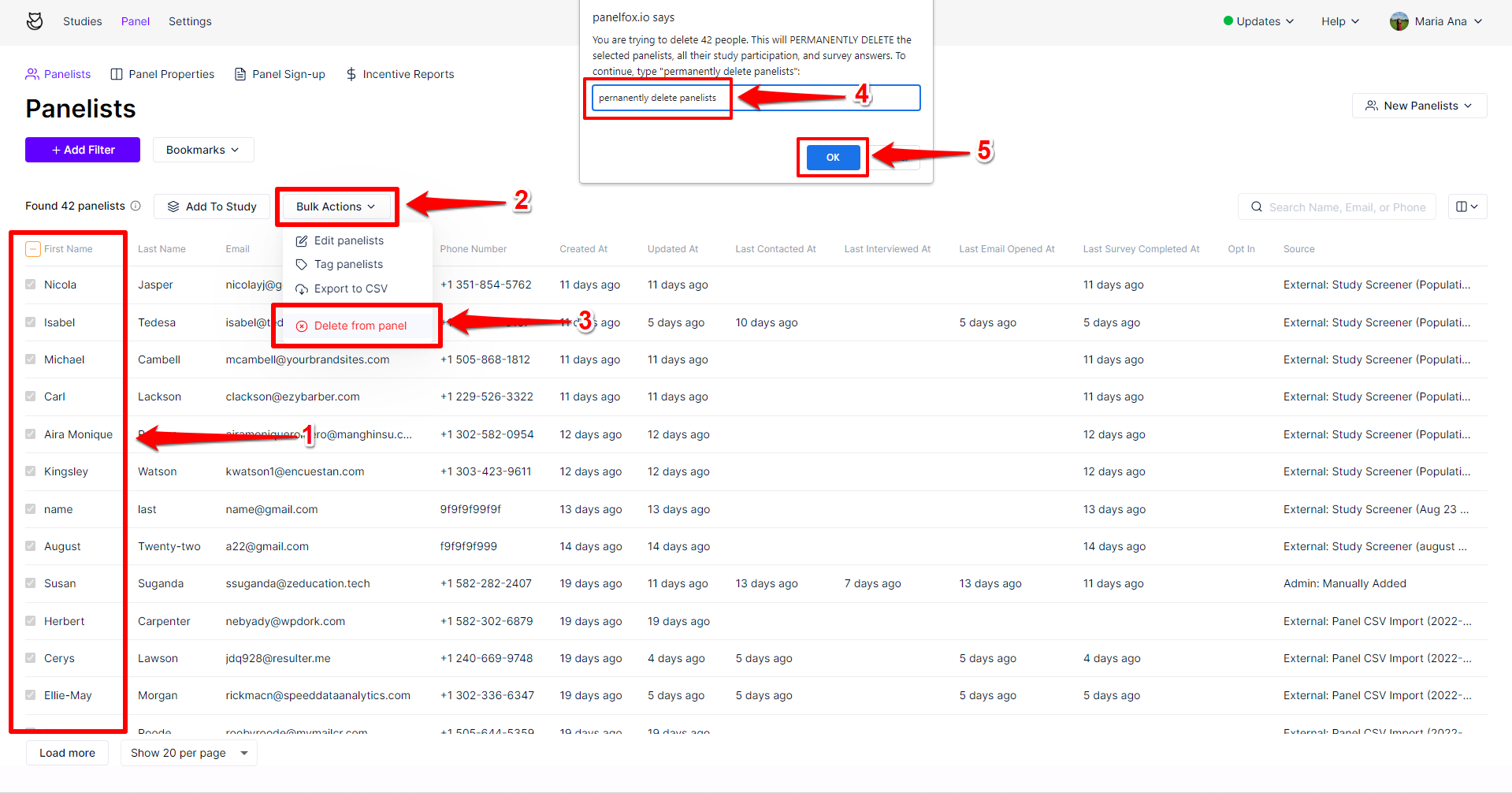
Task: Confirm the dialog with OK
Action: [x=833, y=158]
